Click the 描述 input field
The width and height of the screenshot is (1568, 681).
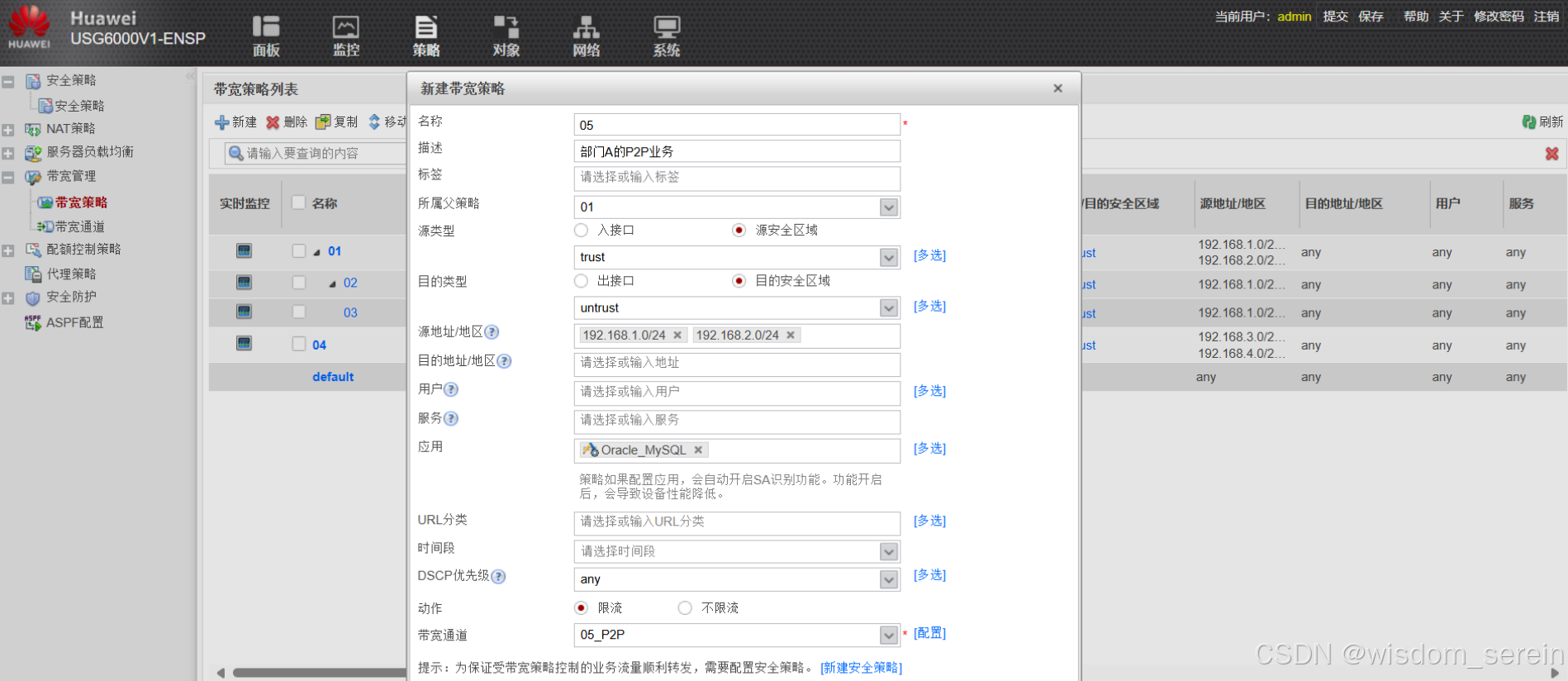point(737,151)
